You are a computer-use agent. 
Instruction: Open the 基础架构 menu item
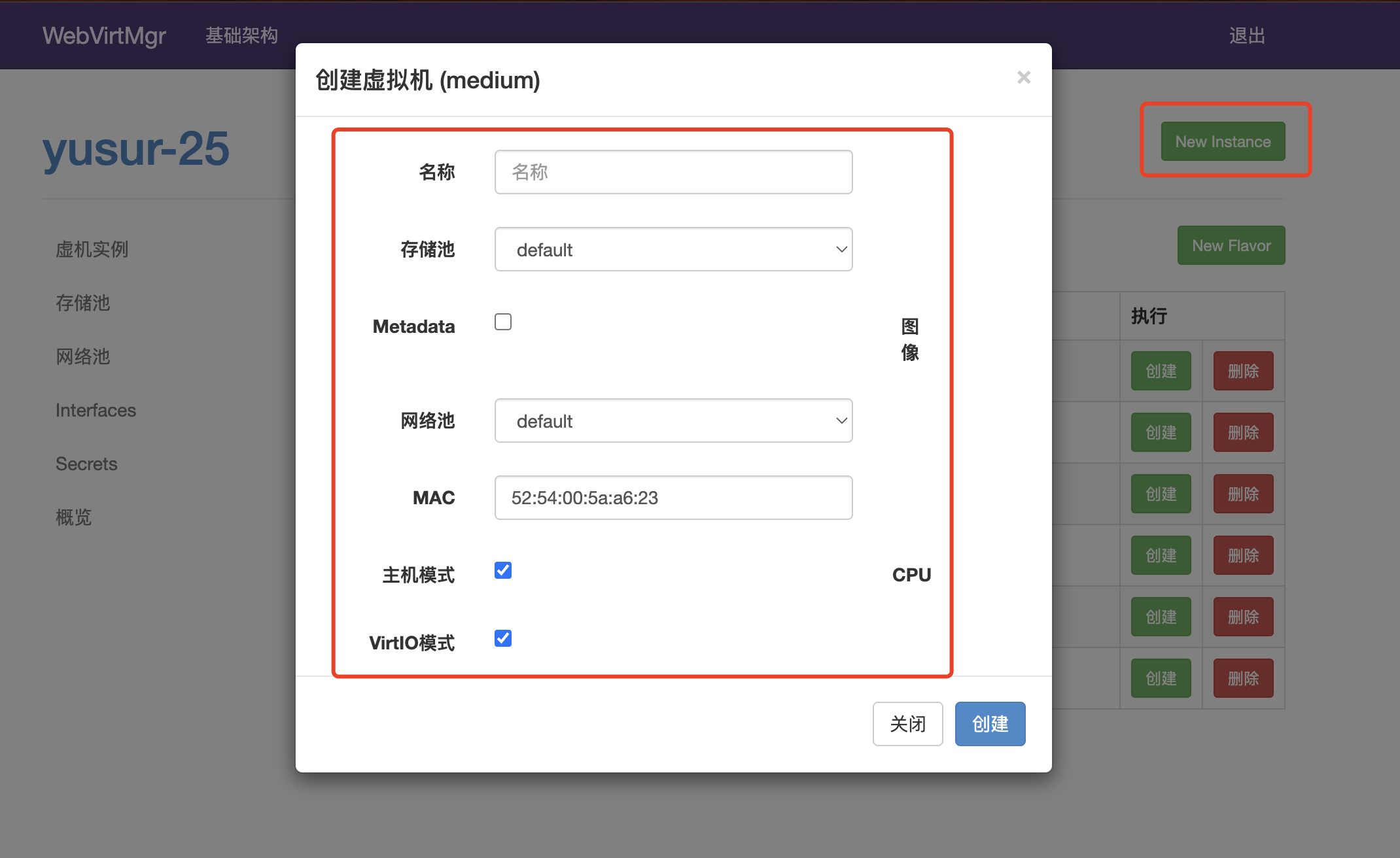point(241,35)
